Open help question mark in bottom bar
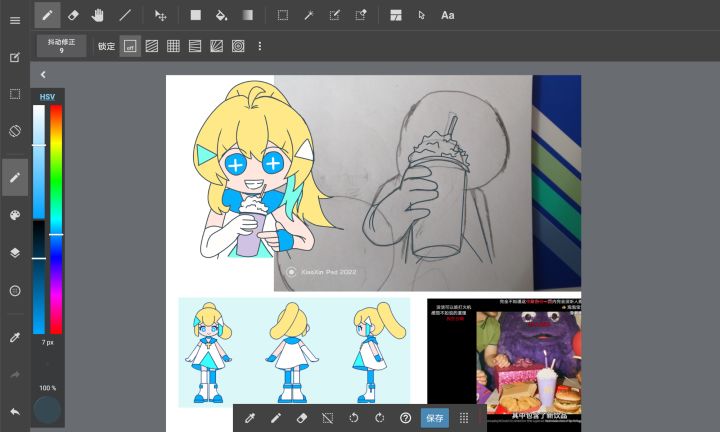This screenshot has width=720, height=432. [x=405, y=418]
